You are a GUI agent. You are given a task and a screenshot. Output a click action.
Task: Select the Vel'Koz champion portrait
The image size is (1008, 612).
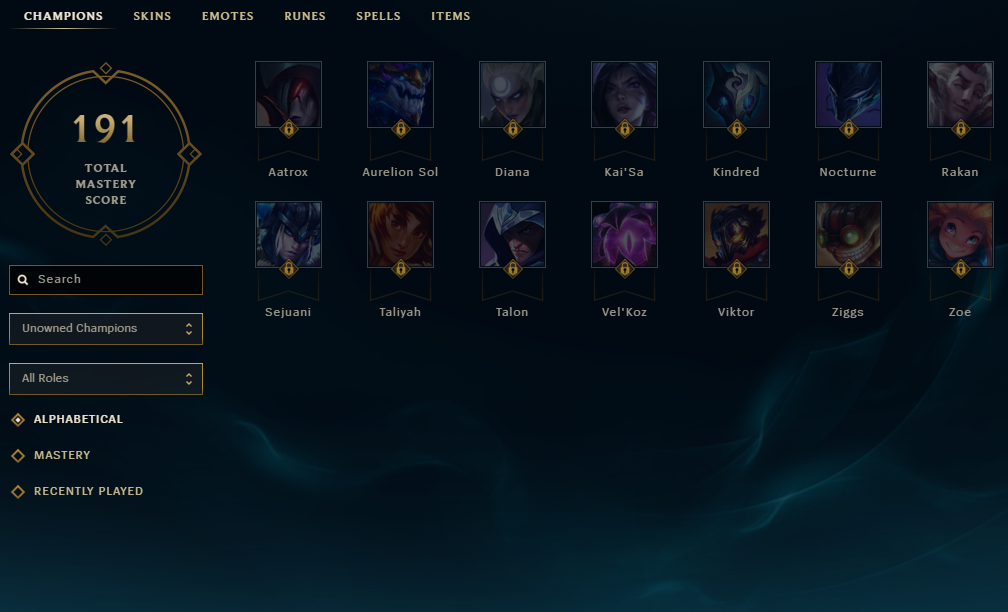624,235
